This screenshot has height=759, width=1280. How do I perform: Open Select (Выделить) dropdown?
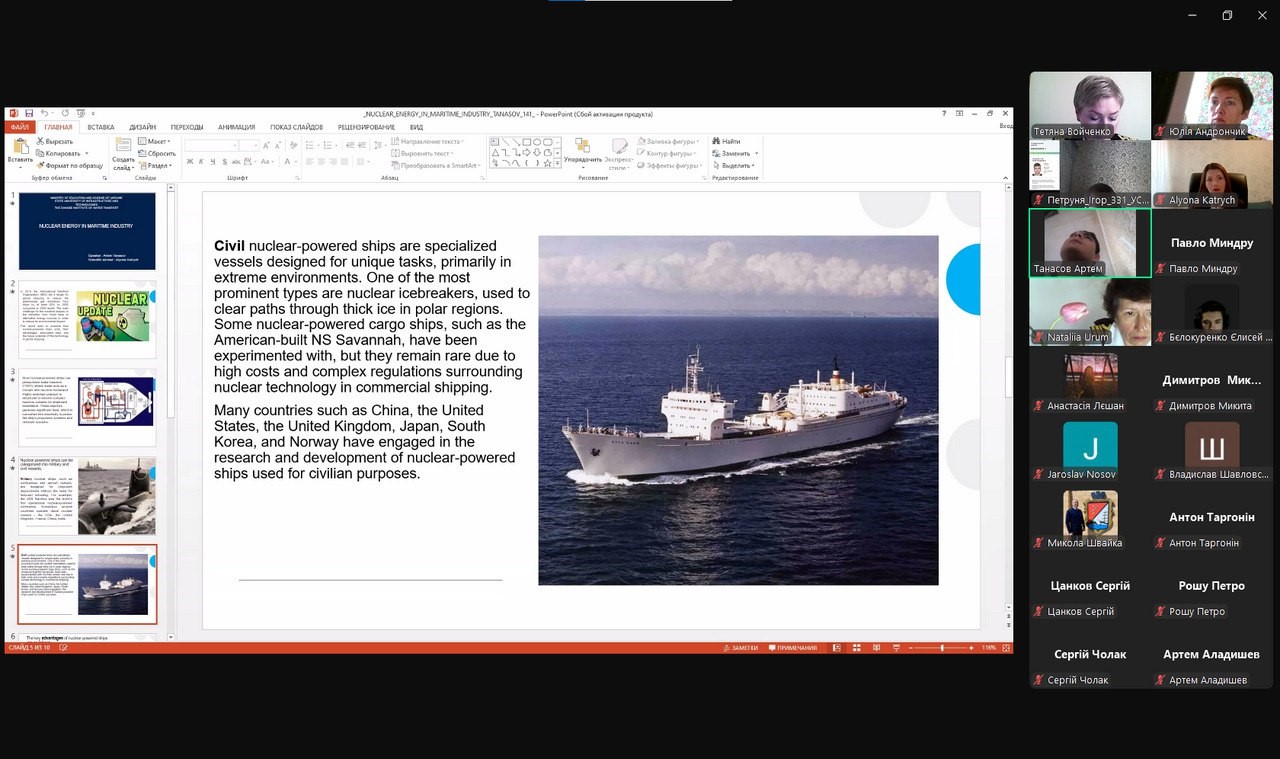(733, 165)
